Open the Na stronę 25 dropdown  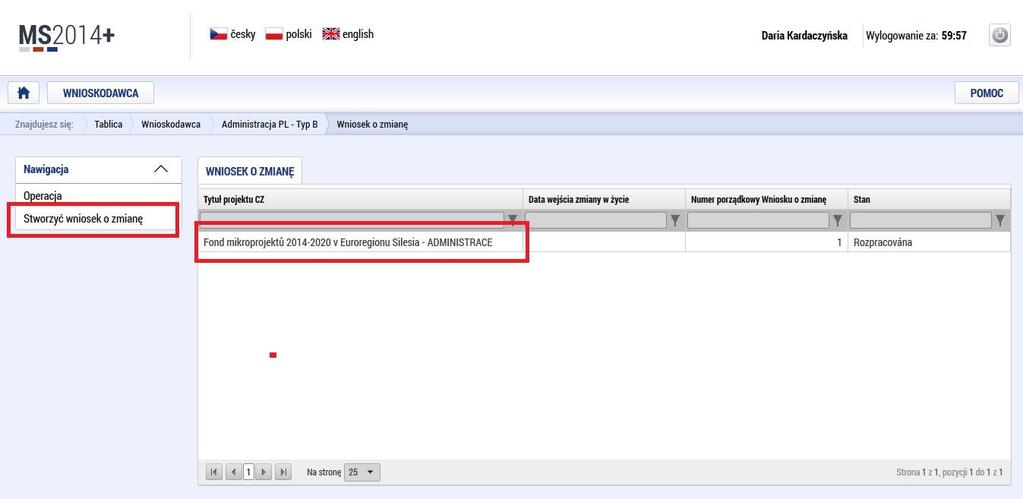click(361, 472)
